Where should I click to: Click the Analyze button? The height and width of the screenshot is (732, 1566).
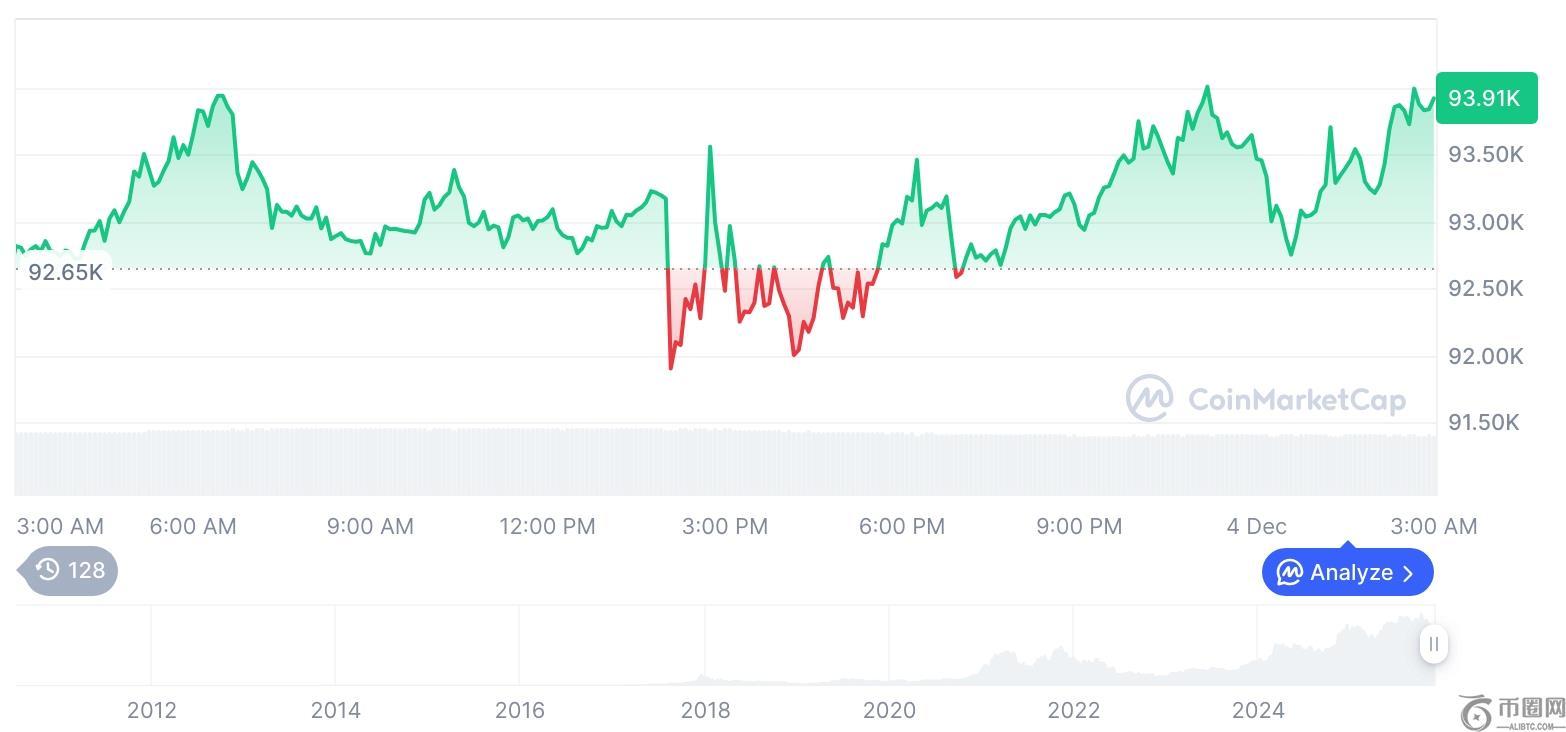pyautogui.click(x=1347, y=572)
